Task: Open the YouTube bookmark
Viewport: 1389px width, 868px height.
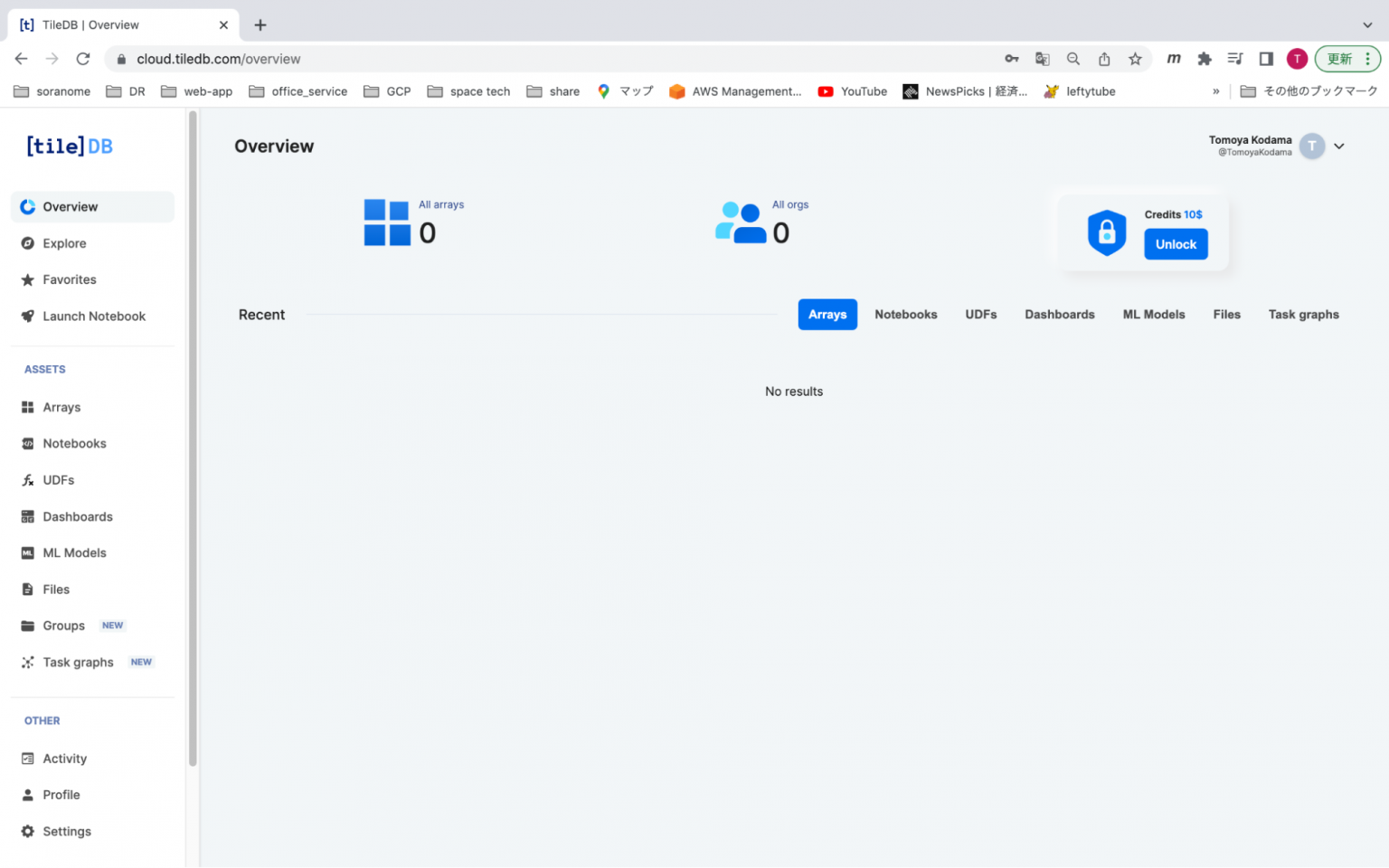Action: tap(853, 91)
